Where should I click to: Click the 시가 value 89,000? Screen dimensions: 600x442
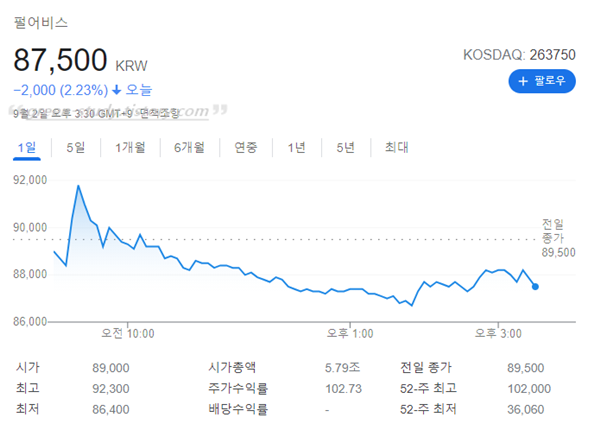[111, 368]
